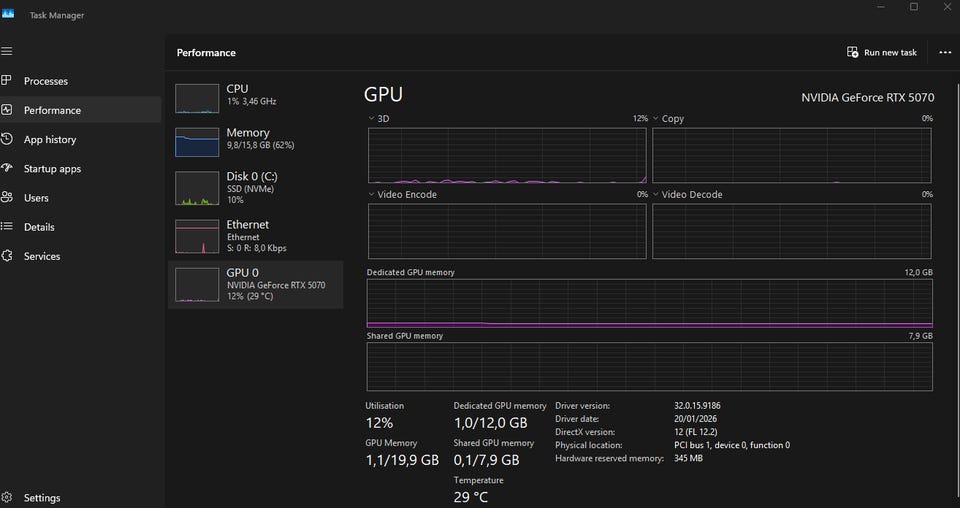This screenshot has height=508, width=960.
Task: Select Disk 0 (C:) performance entry
Action: coord(256,187)
